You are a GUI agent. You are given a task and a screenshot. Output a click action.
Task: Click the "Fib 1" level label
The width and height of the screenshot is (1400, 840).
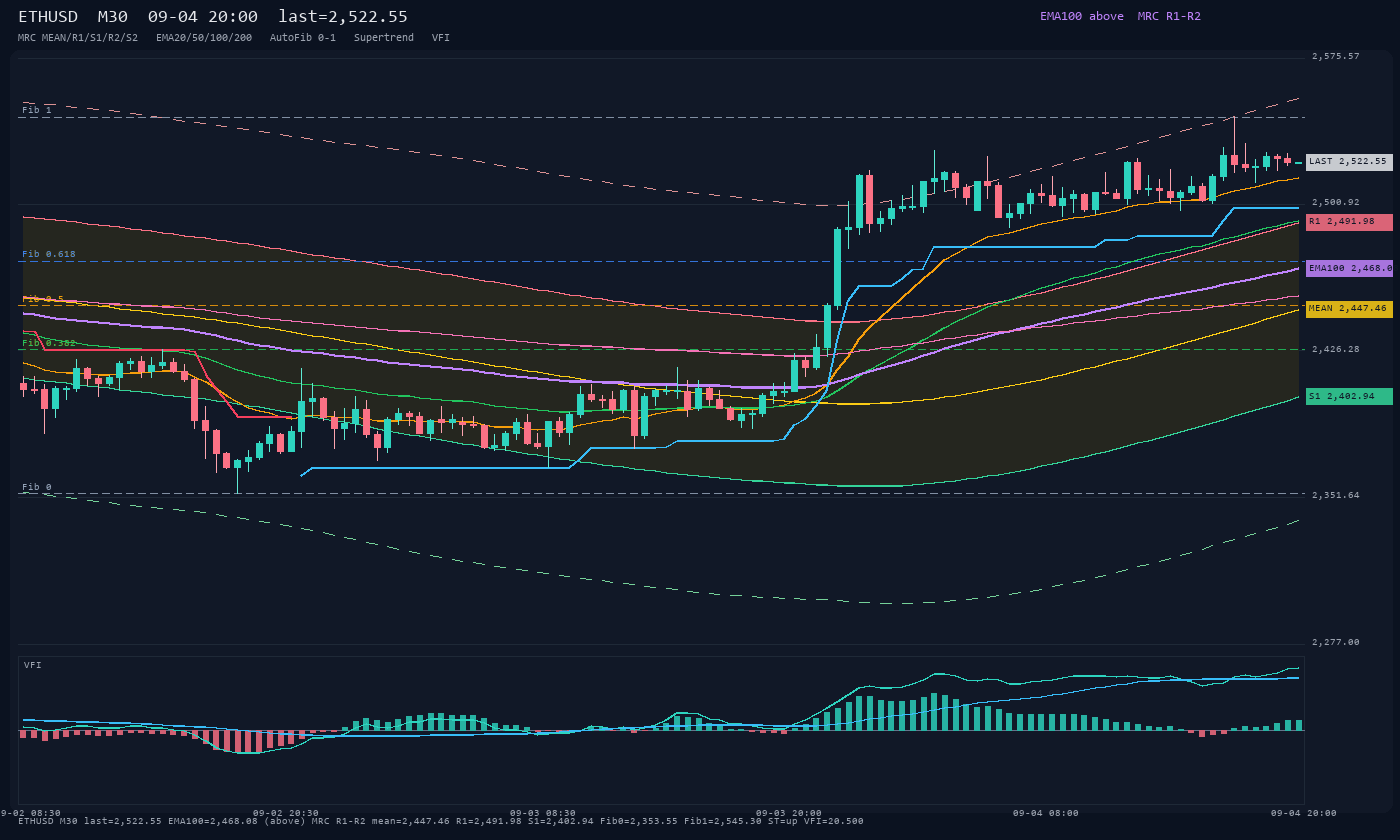37,110
